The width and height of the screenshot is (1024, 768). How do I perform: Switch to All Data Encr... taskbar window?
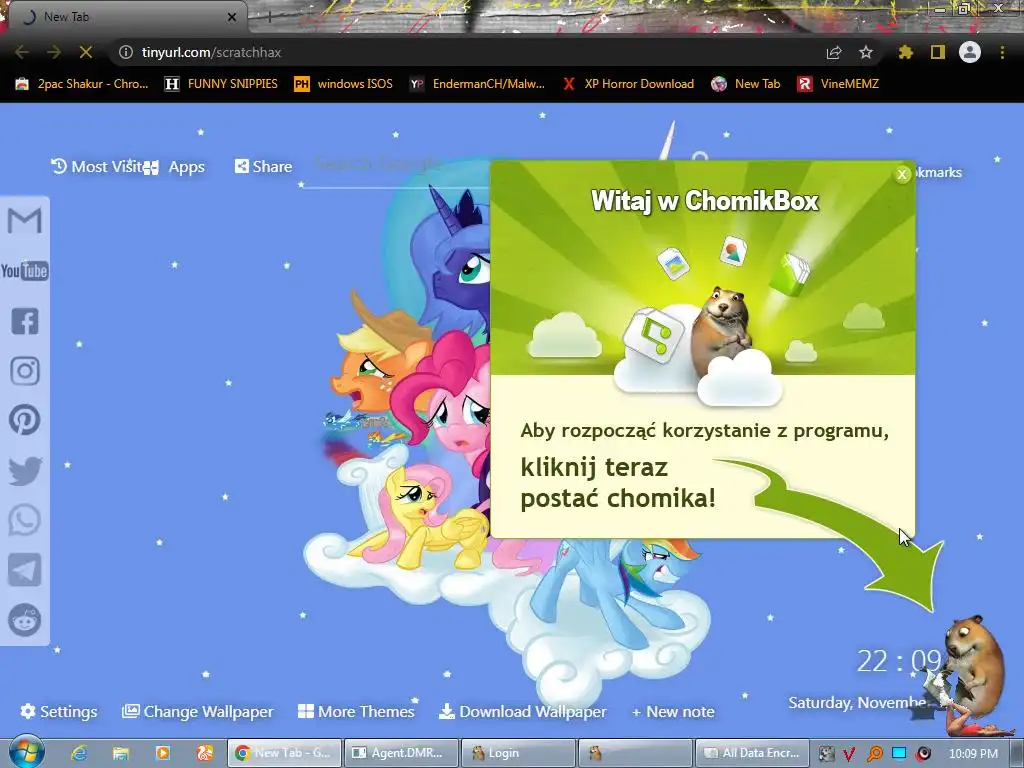(752, 753)
